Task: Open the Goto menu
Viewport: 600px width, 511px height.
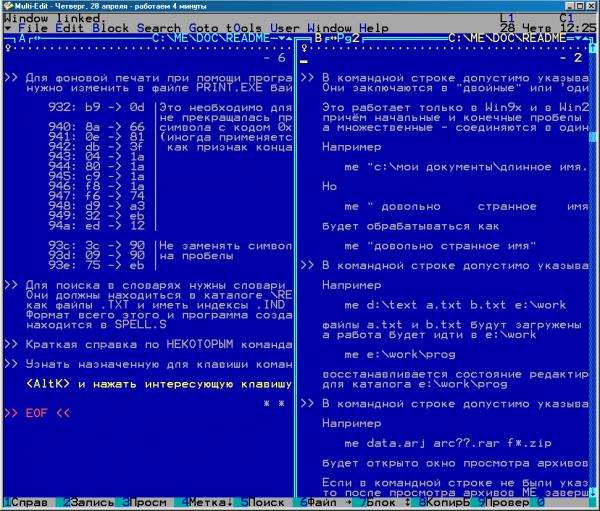Action: tap(205, 28)
